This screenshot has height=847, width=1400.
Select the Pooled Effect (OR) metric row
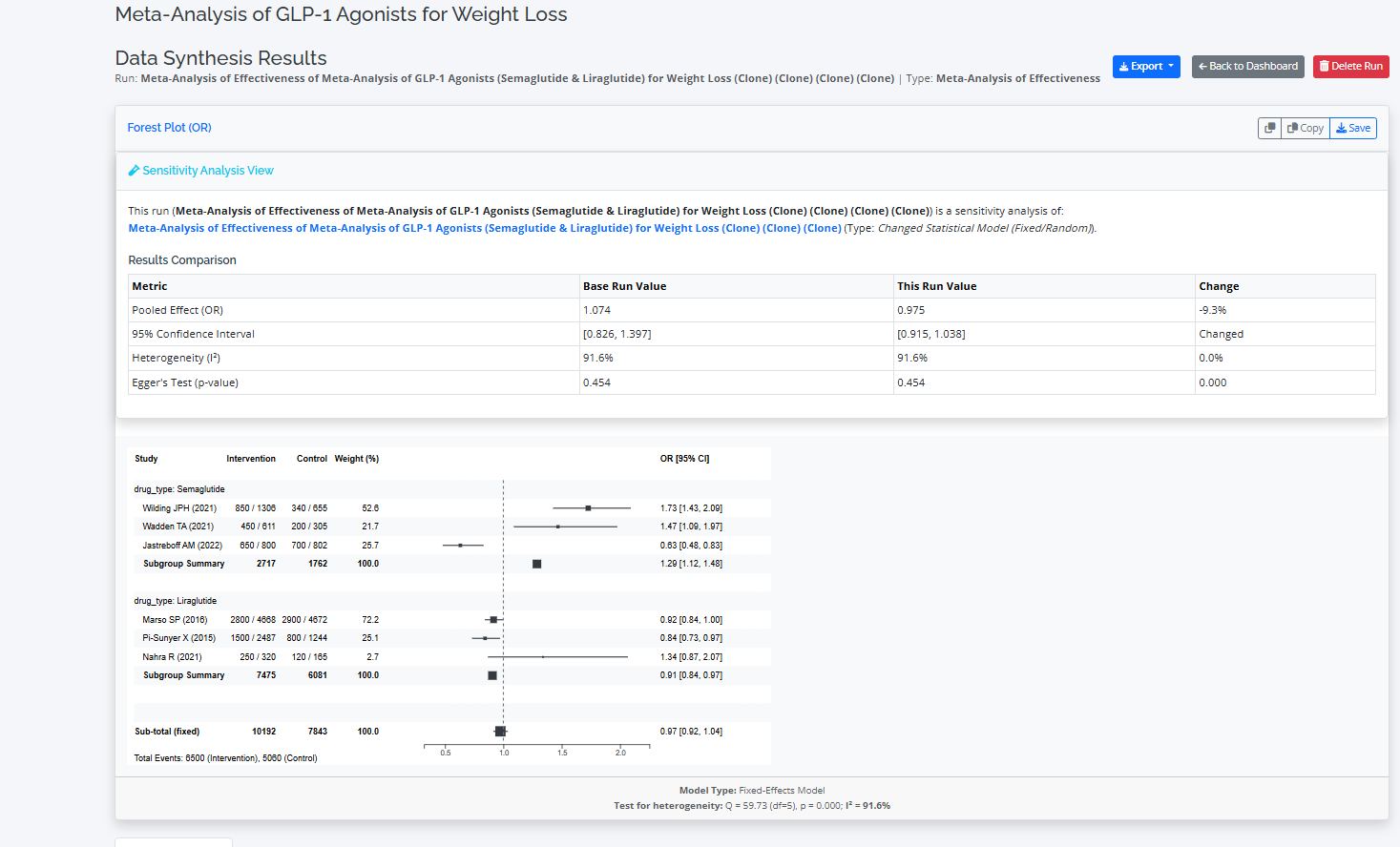(x=178, y=310)
